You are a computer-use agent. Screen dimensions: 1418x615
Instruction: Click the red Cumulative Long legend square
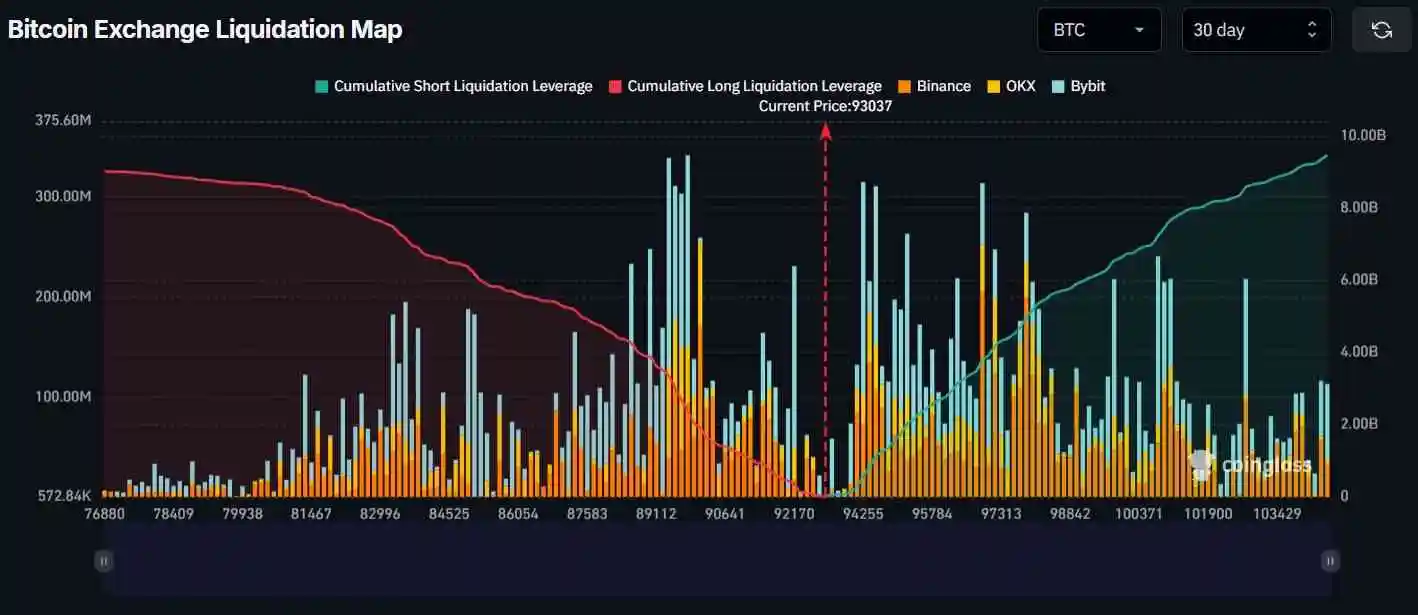point(614,86)
